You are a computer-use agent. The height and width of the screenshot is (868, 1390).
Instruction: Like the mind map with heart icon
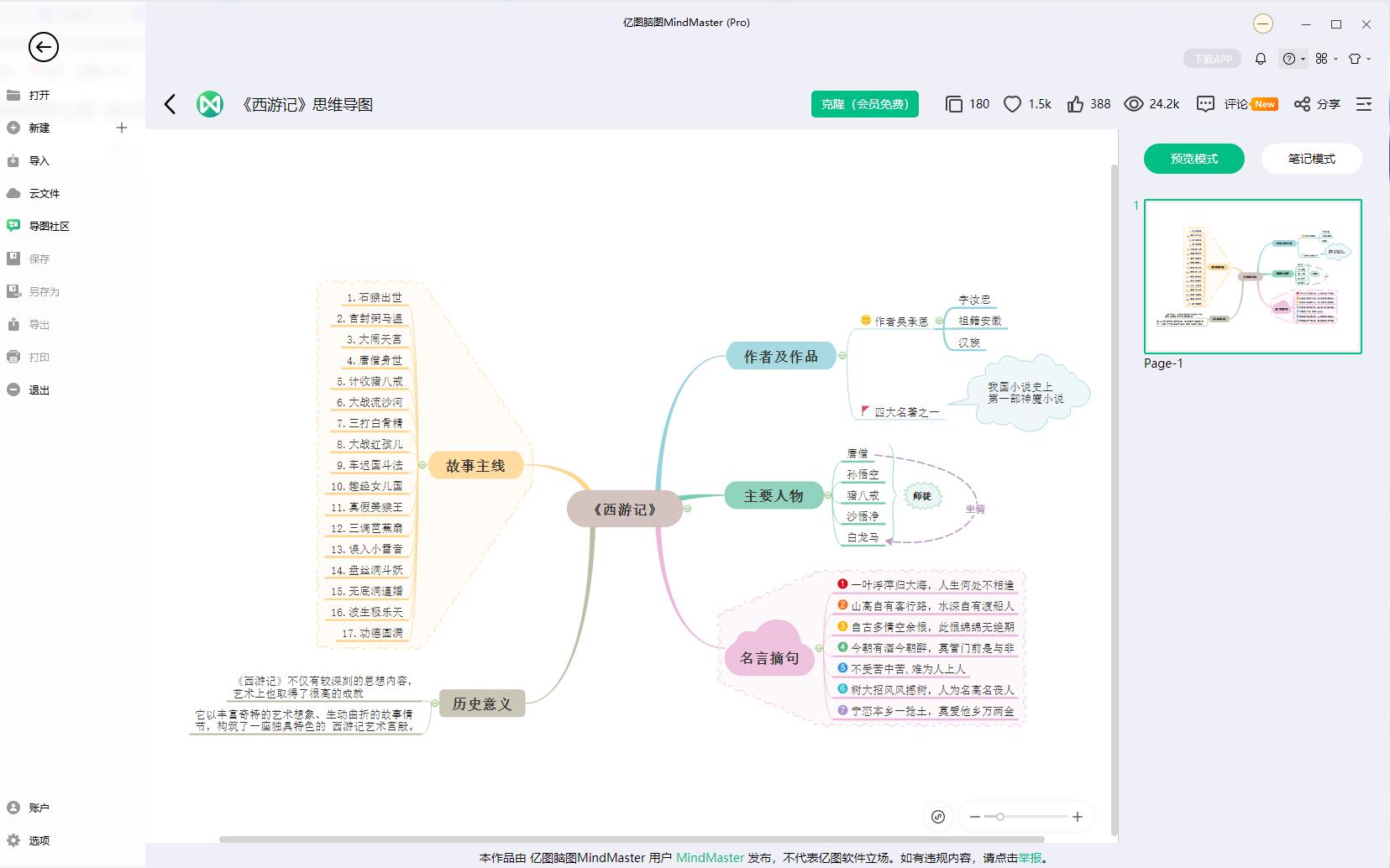click(1013, 104)
